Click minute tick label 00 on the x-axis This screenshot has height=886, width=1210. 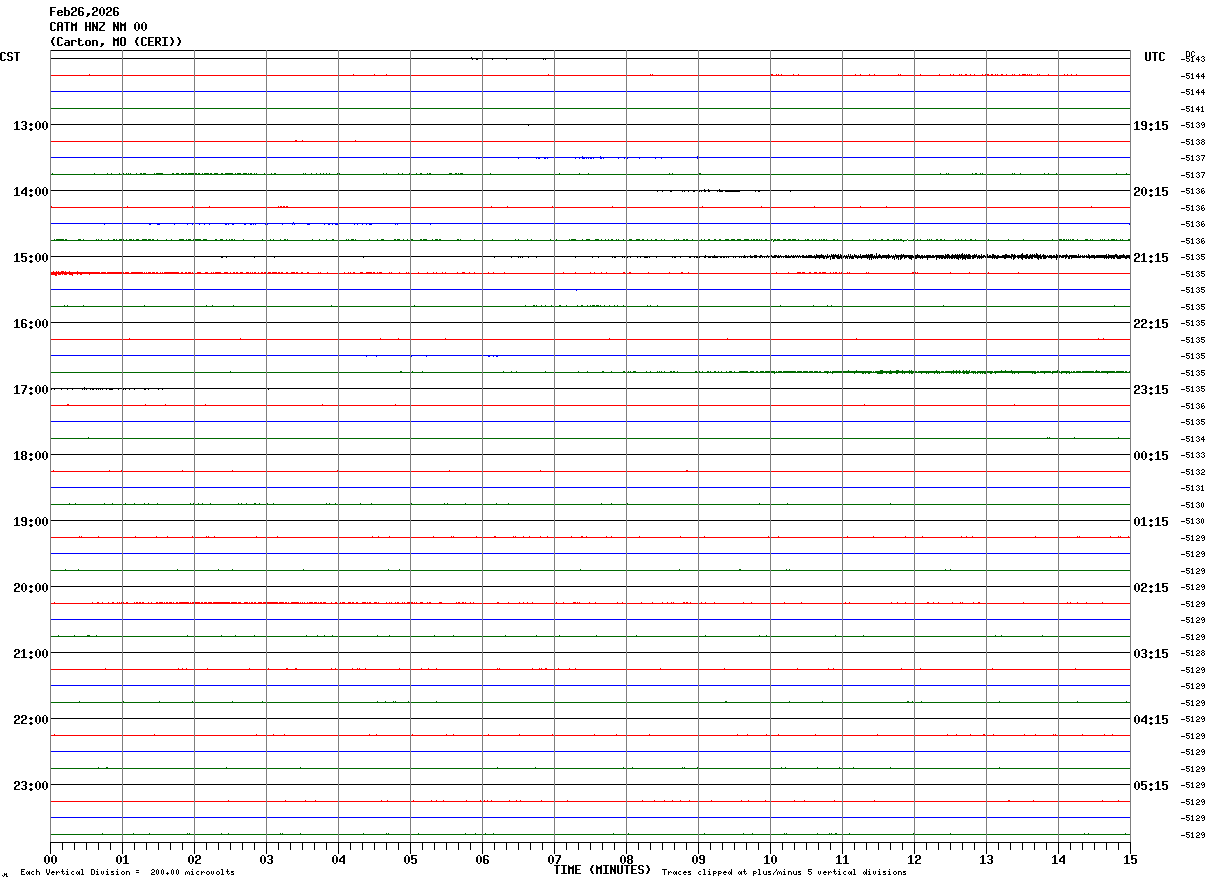coord(50,859)
